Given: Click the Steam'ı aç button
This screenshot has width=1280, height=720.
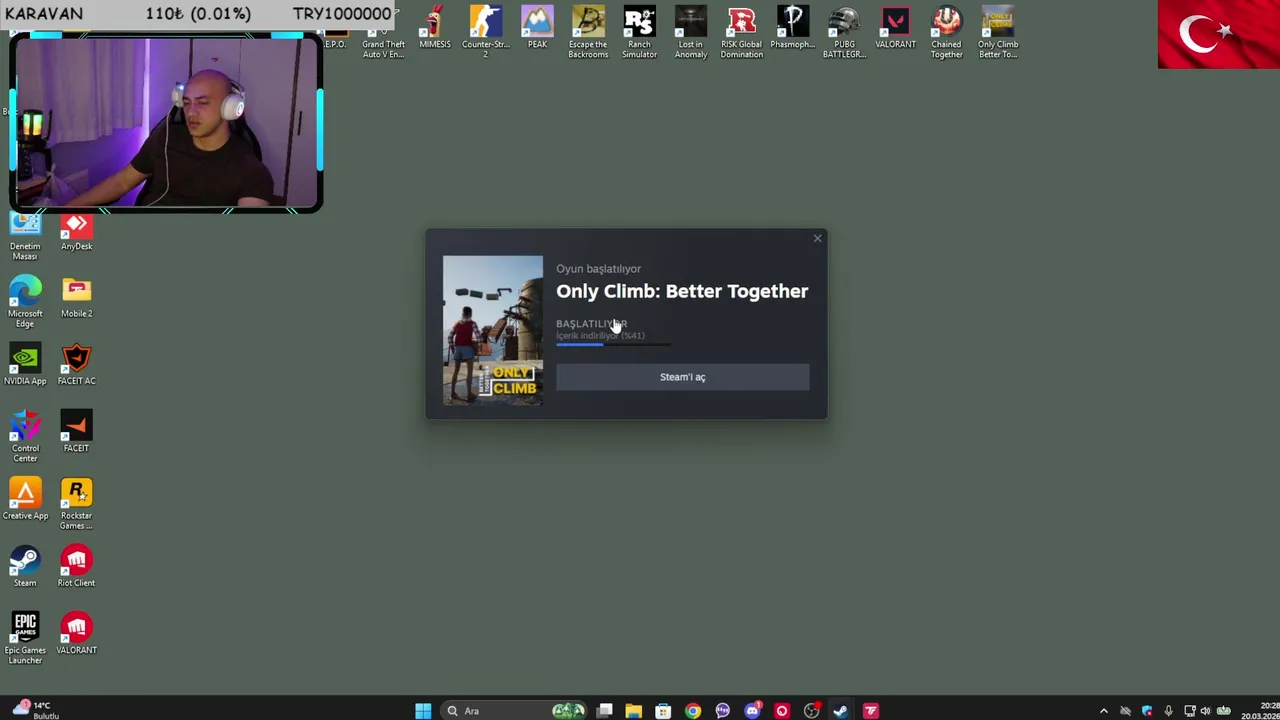Looking at the screenshot, I should coord(682,377).
